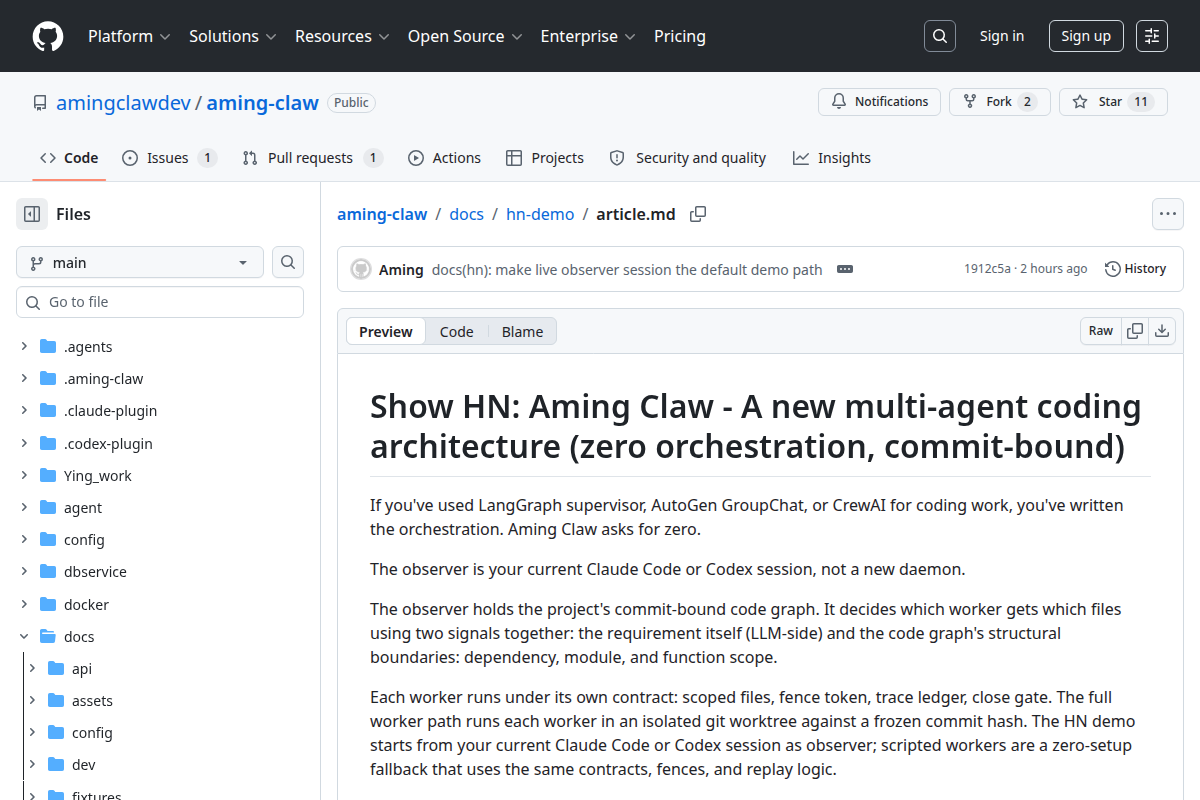
Task: Click the .agents folder icon
Action: pyautogui.click(x=48, y=347)
